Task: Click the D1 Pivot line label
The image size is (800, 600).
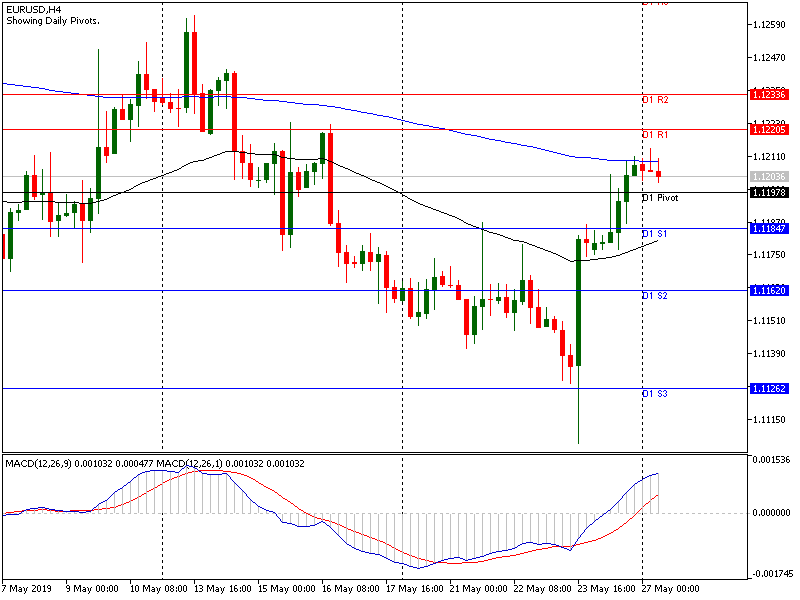Action: (x=660, y=198)
